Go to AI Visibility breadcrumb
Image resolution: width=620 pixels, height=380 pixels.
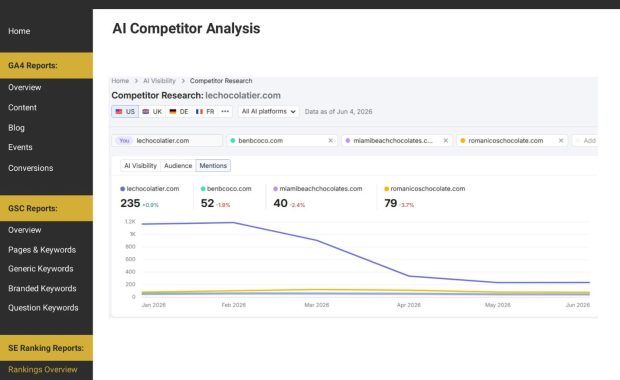pyautogui.click(x=159, y=81)
